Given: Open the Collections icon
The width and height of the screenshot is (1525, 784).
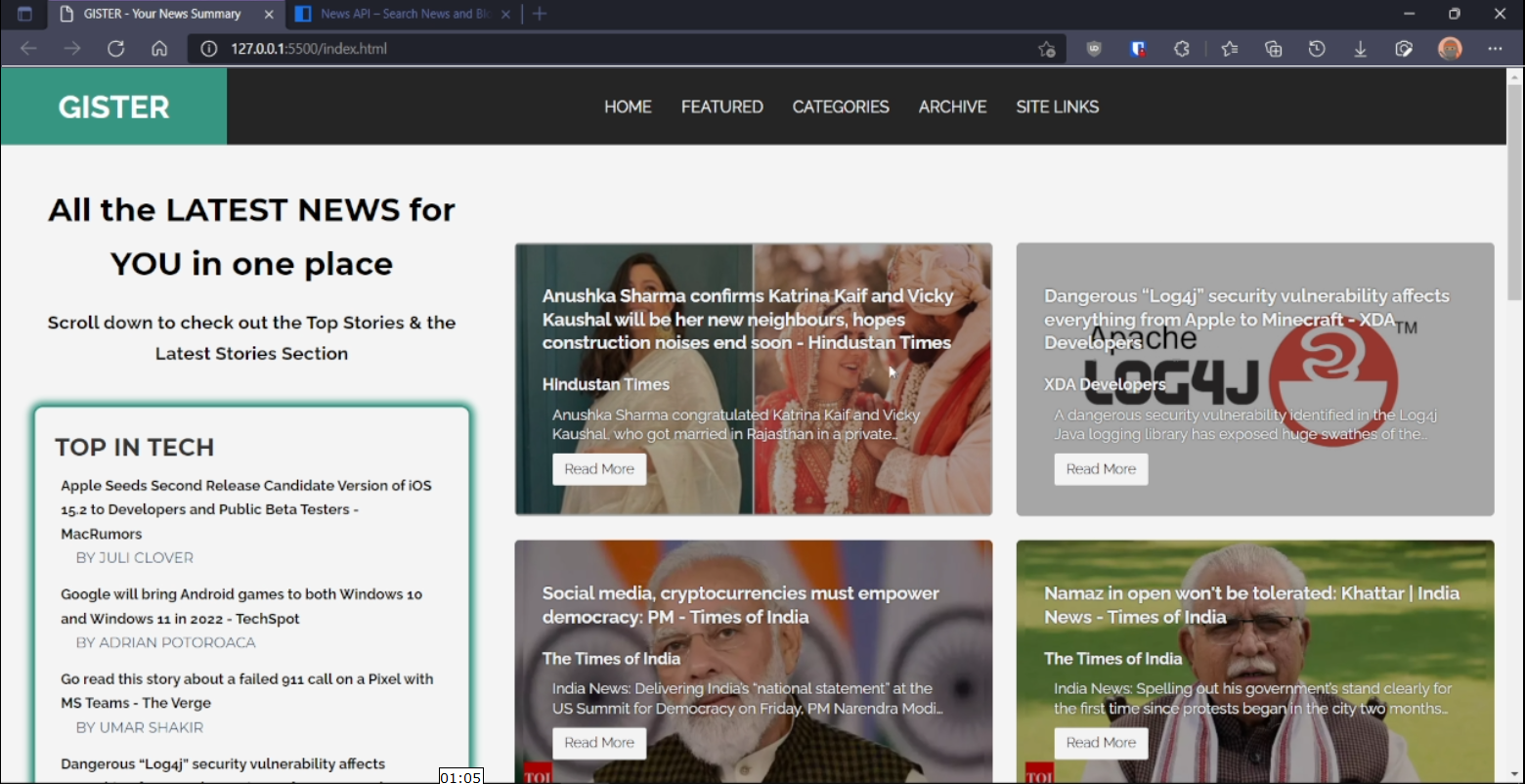Looking at the screenshot, I should pos(1273,49).
